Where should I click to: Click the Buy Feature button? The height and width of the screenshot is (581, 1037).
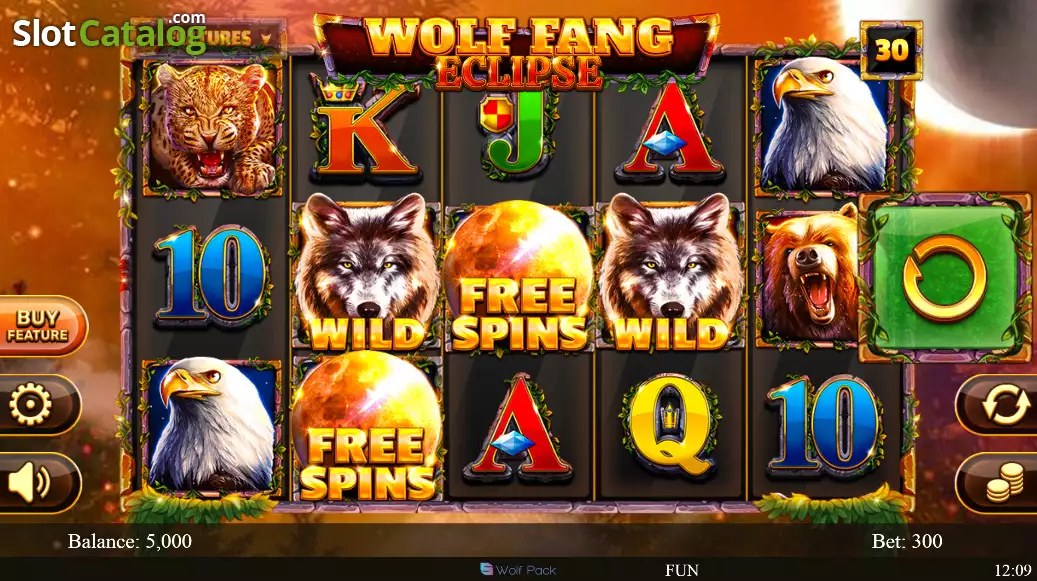pos(40,327)
